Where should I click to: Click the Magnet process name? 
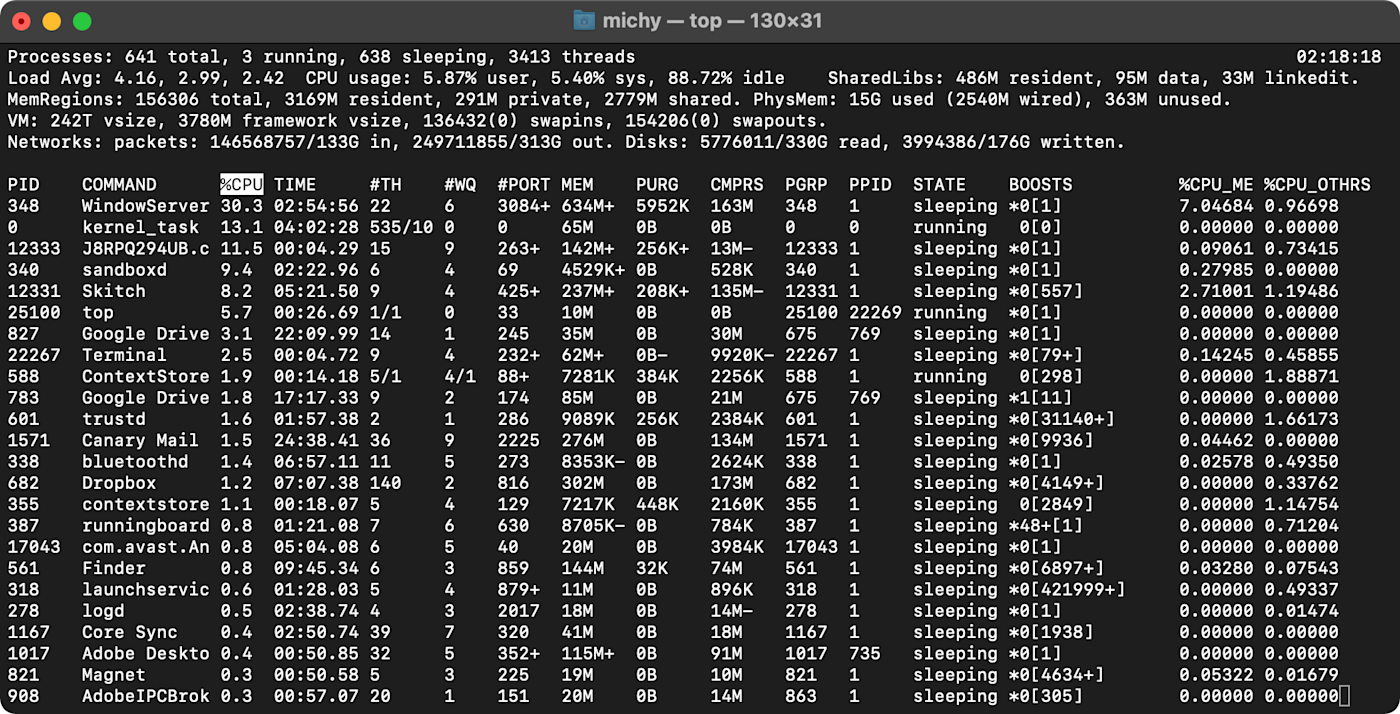pyautogui.click(x=114, y=674)
